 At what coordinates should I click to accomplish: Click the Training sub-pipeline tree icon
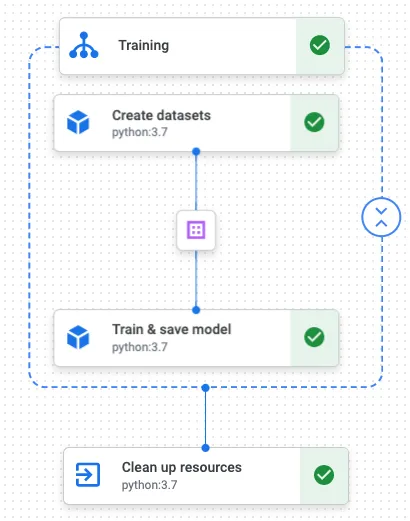[x=84, y=45]
